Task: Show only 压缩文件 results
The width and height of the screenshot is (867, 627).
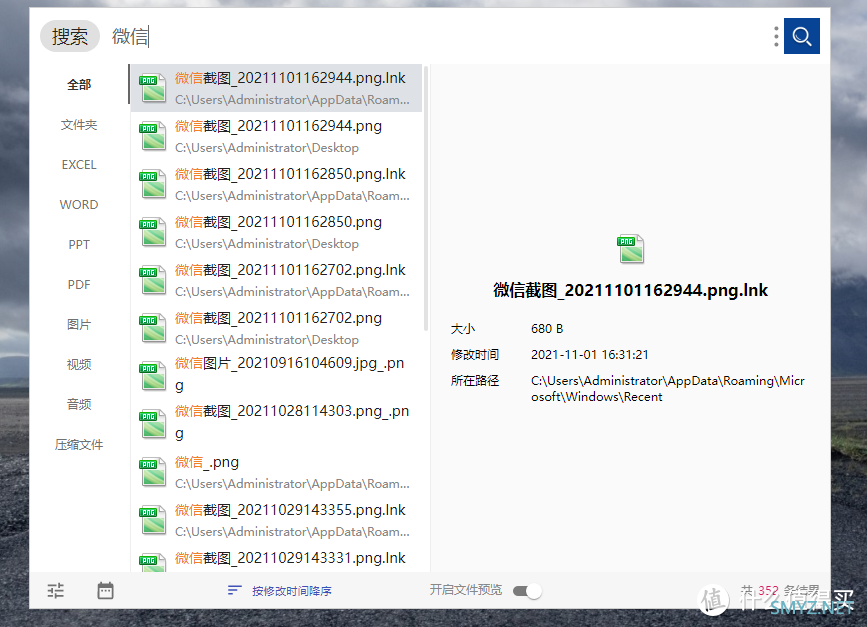Action: tap(79, 445)
